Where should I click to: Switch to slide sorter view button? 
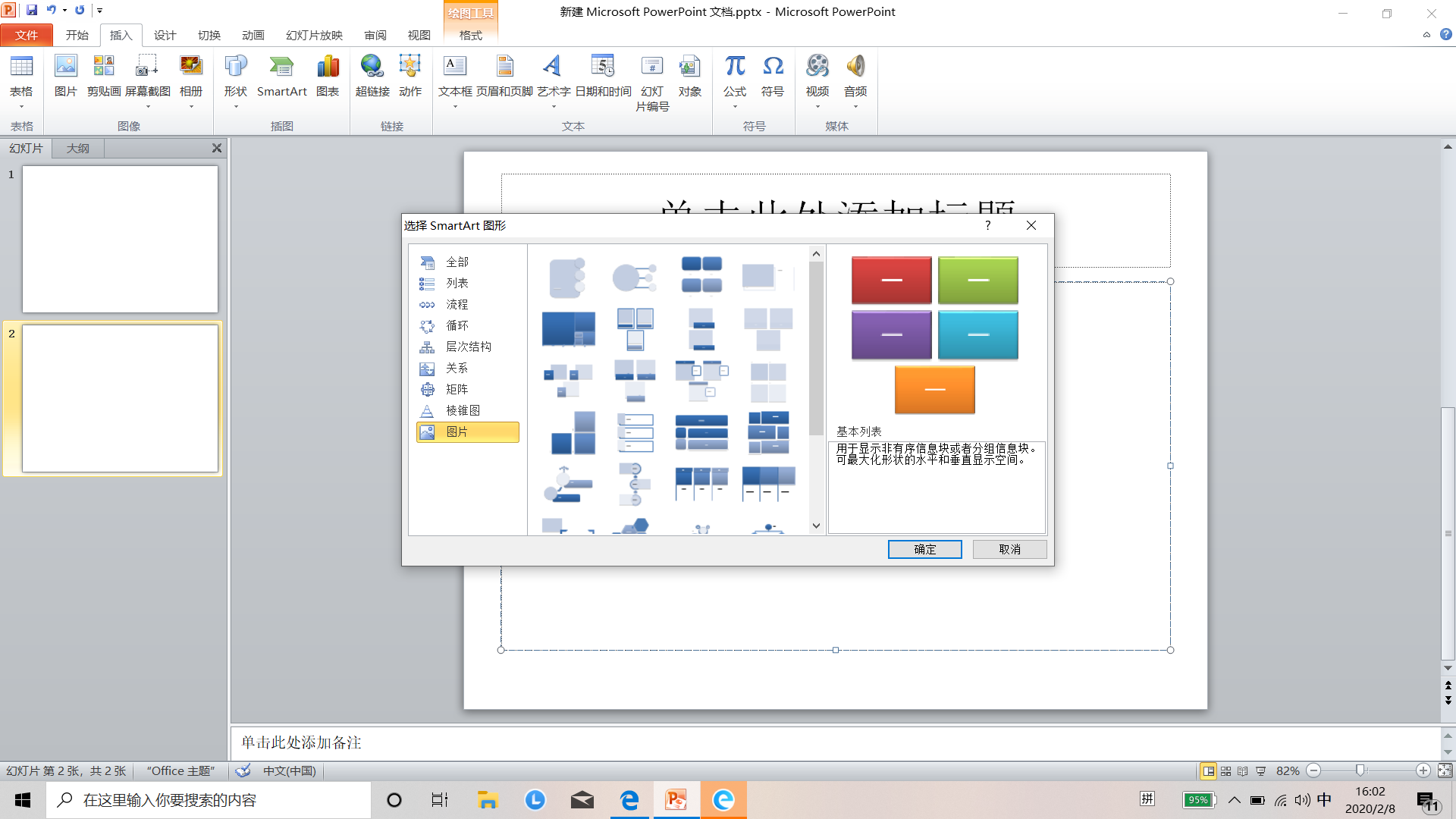1225,771
